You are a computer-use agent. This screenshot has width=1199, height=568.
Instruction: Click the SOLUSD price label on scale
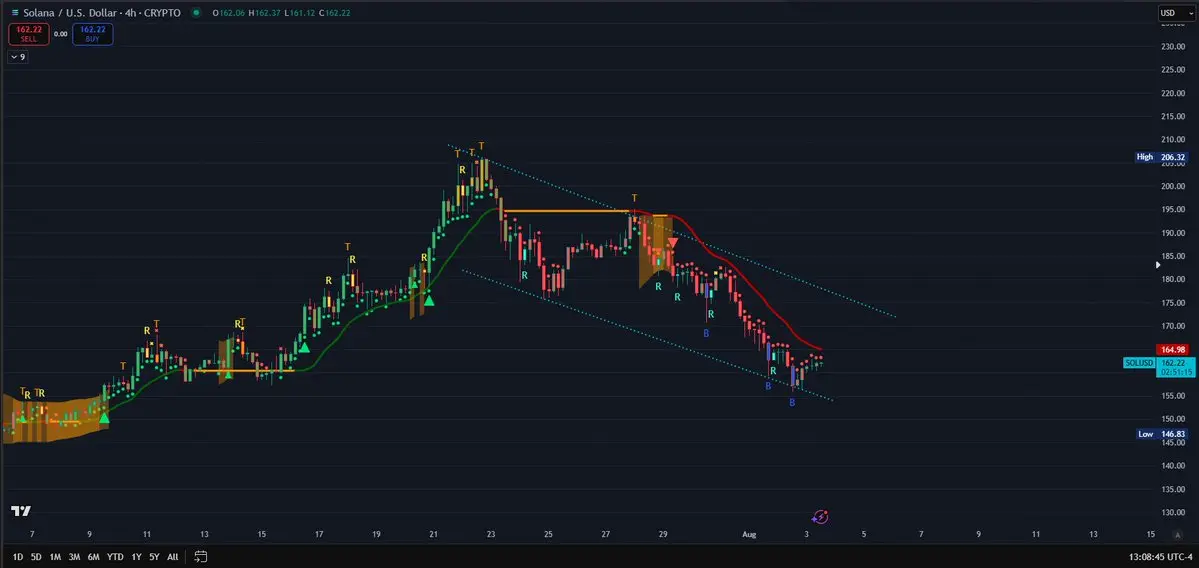coord(1139,362)
